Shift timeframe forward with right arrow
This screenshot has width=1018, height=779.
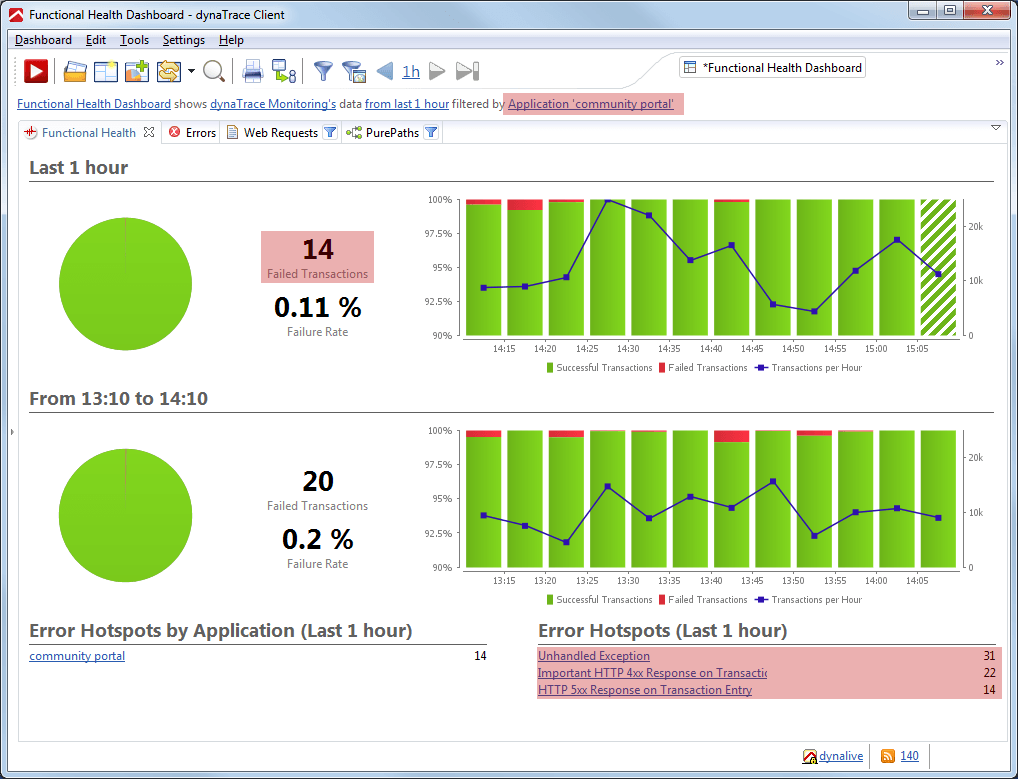(437, 71)
